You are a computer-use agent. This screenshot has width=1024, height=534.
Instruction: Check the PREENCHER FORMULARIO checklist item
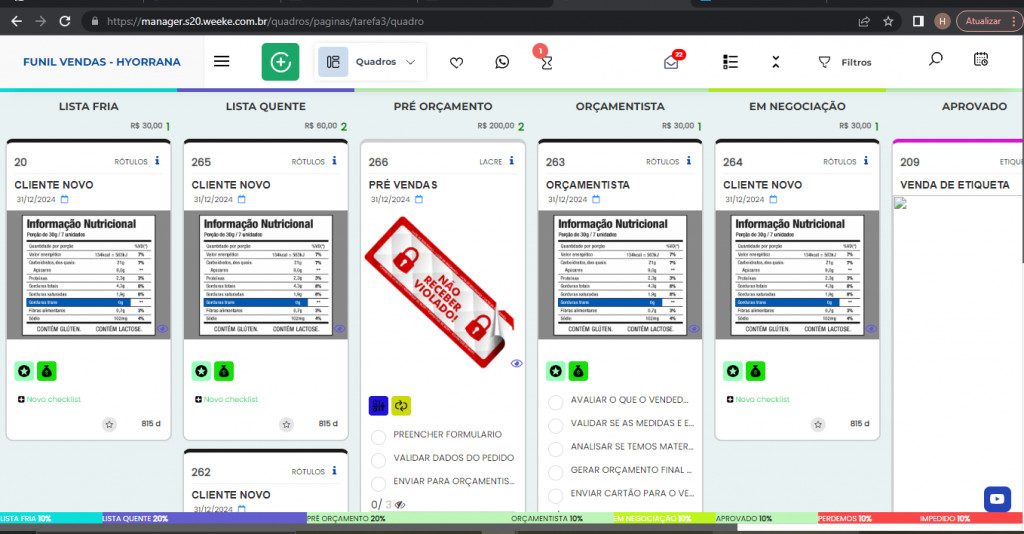[378, 437]
